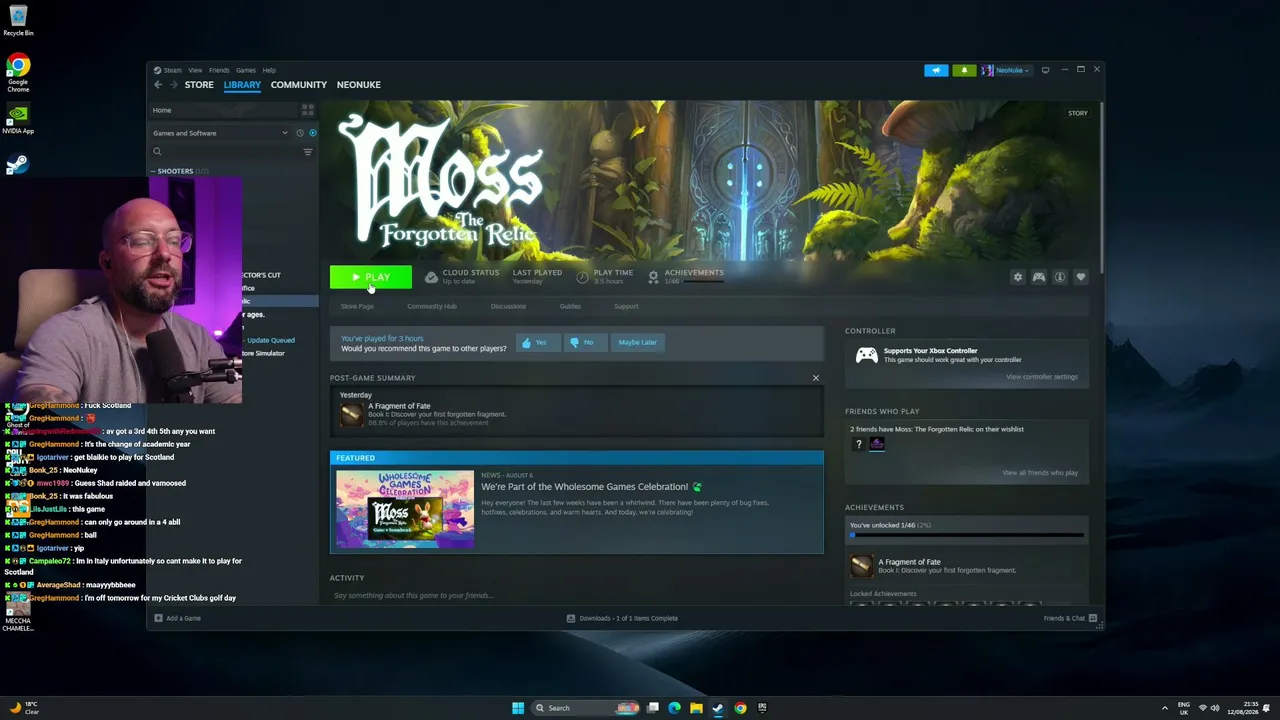Dismiss the Post-Game Summary panel
1280x720 pixels.
coord(816,378)
